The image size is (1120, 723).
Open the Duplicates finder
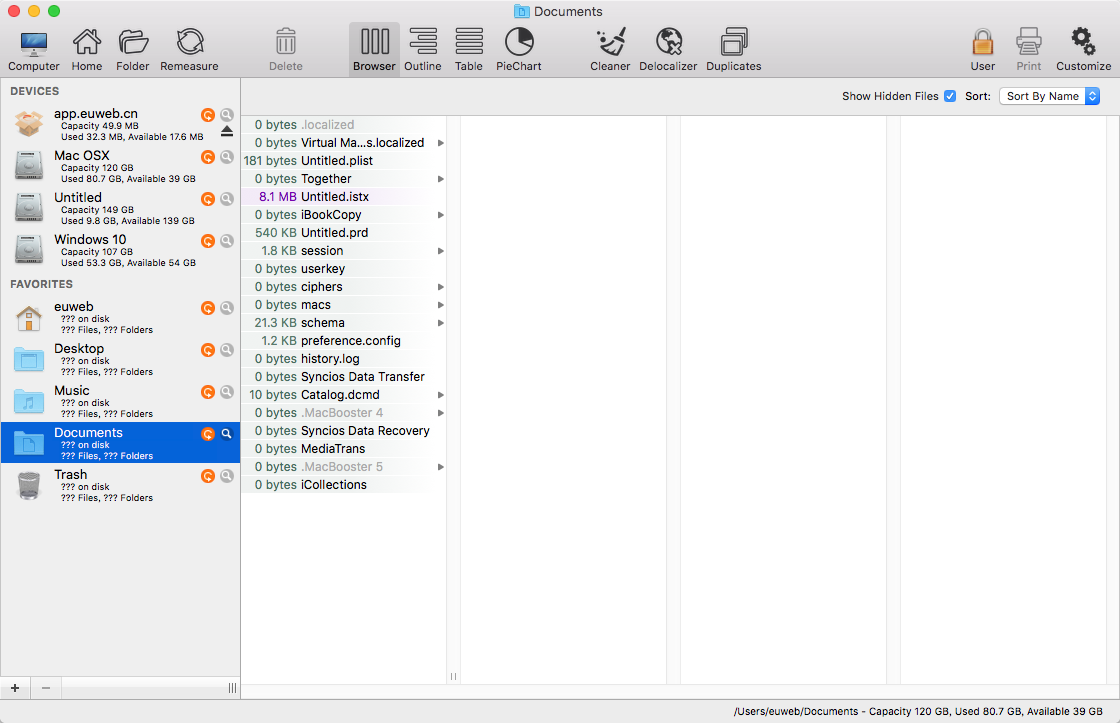(734, 49)
